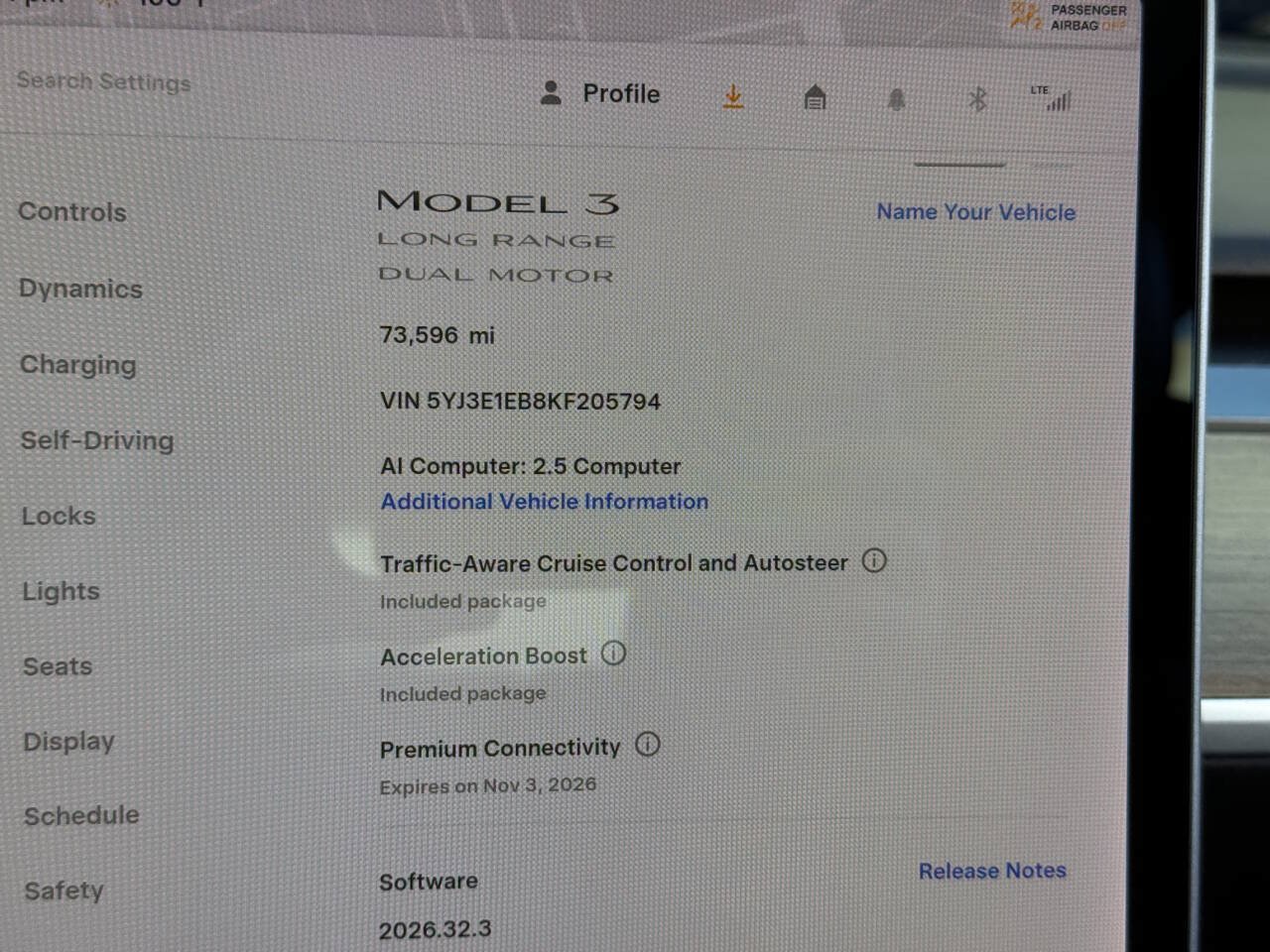1270x952 pixels.
Task: Show info for Premium Connectivity
Action: 648,745
